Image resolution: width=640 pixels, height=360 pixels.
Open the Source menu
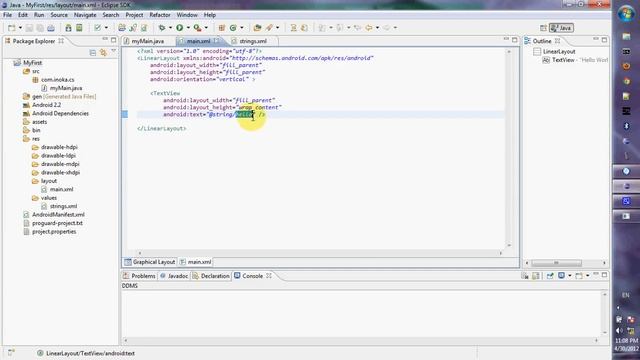[59, 15]
